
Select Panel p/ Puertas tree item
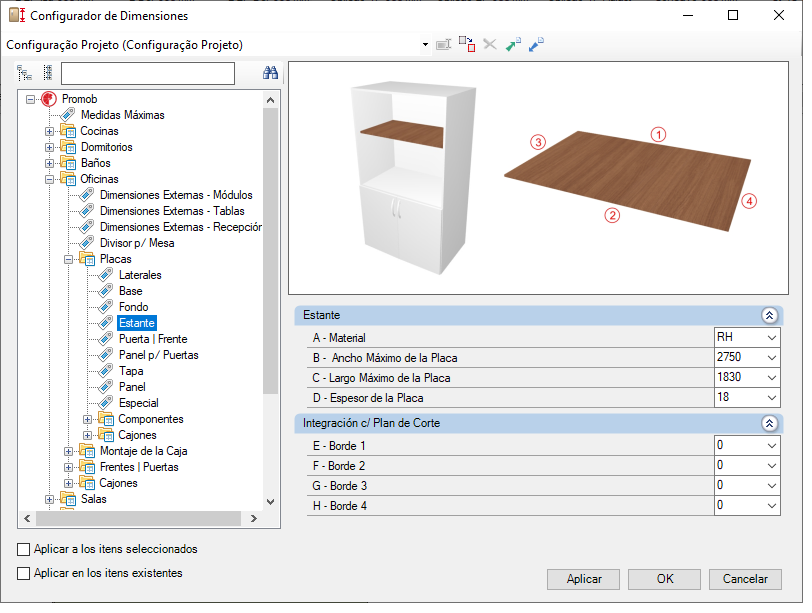click(x=158, y=355)
